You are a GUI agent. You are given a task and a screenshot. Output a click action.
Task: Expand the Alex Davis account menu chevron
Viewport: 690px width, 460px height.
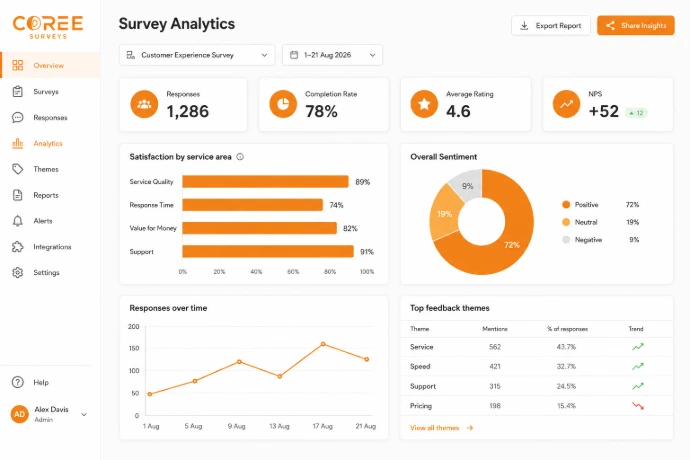[x=84, y=415]
